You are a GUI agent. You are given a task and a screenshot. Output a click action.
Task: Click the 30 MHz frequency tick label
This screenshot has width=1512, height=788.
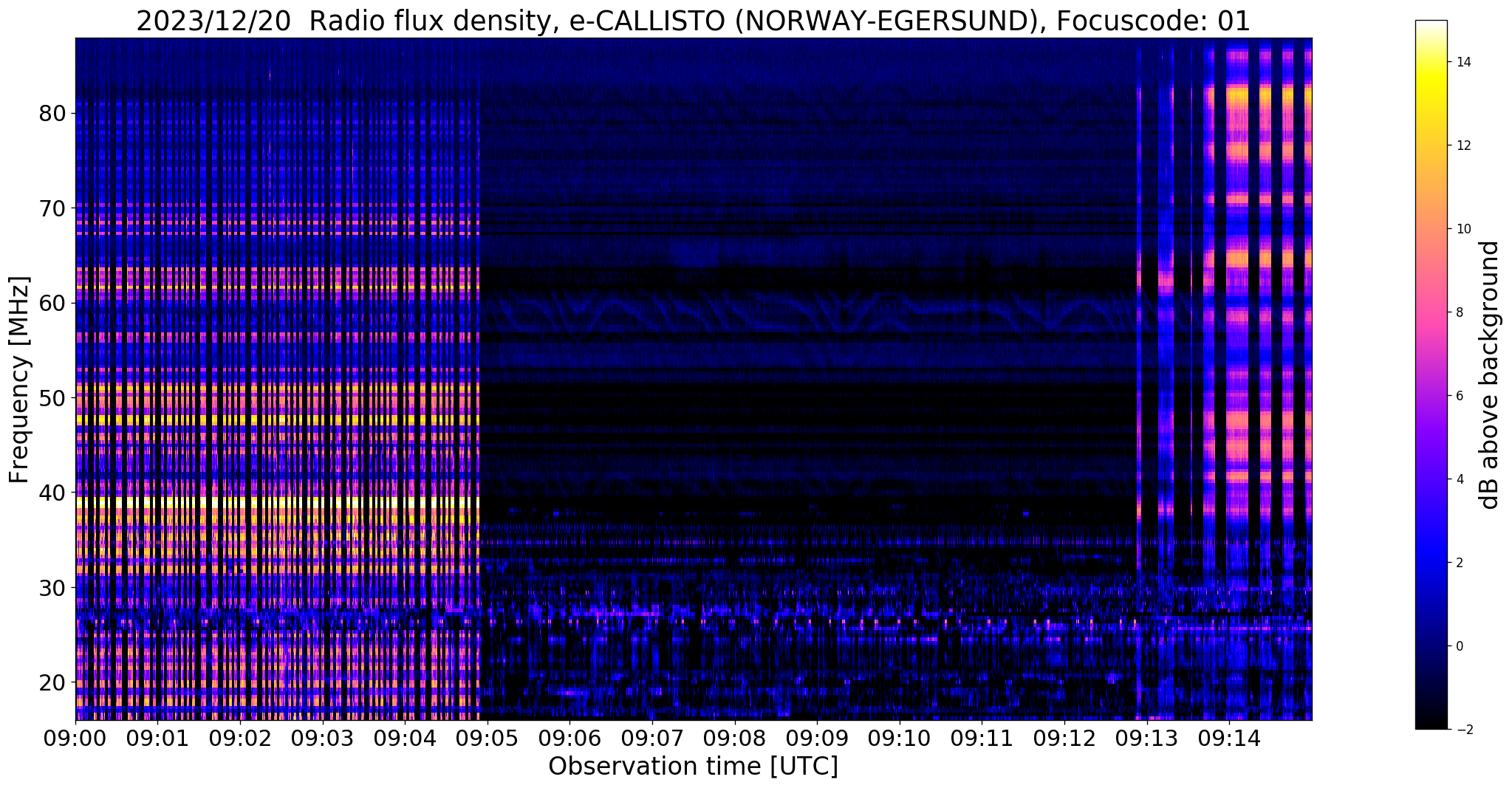pyautogui.click(x=52, y=587)
